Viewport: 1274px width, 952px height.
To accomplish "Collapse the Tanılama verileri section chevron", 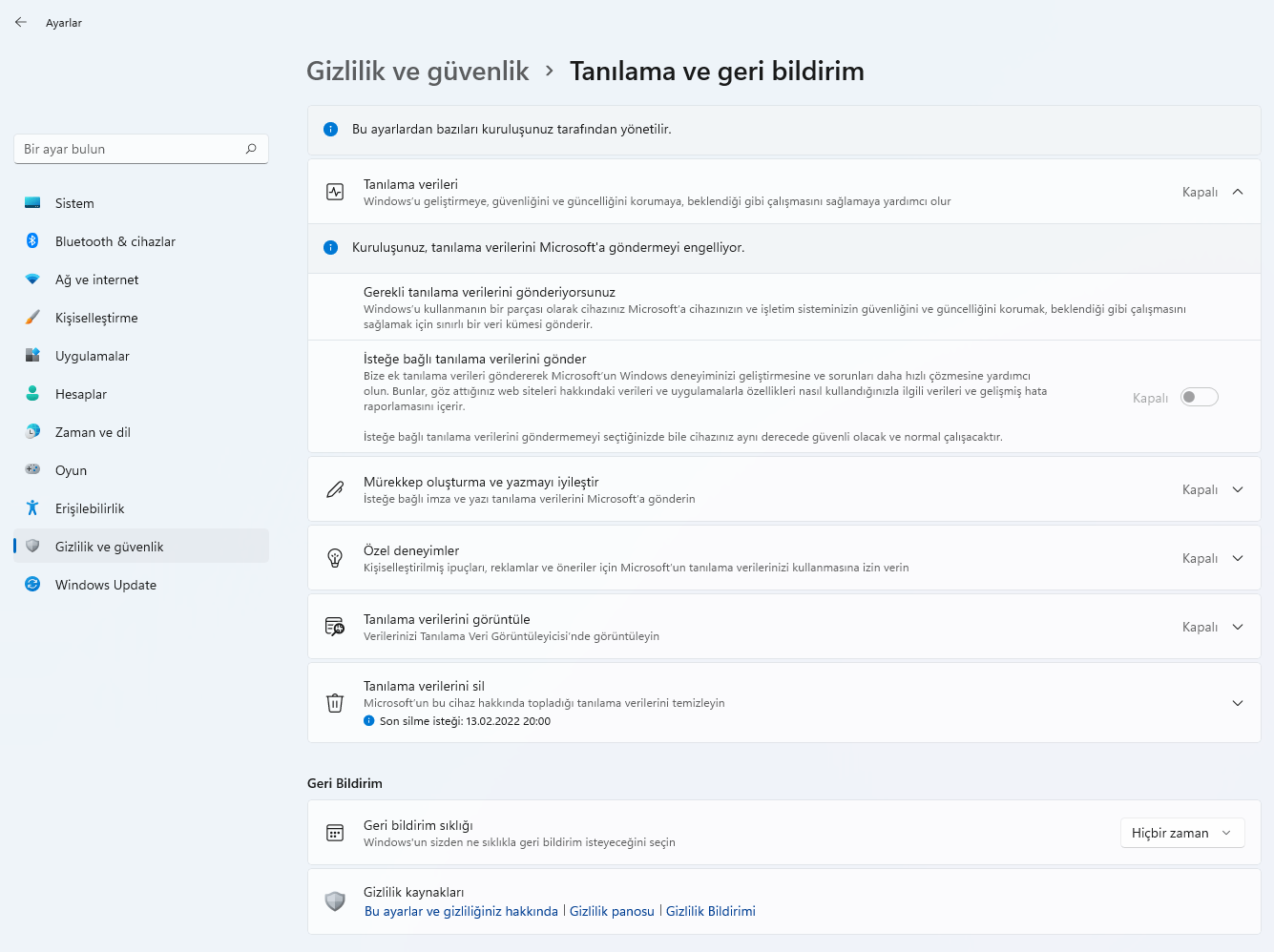I will [x=1238, y=192].
